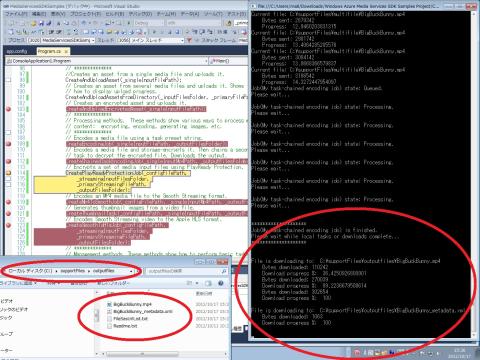Click the Save All icon in toolbar
This screenshot has width=480, height=360.
point(49,23)
